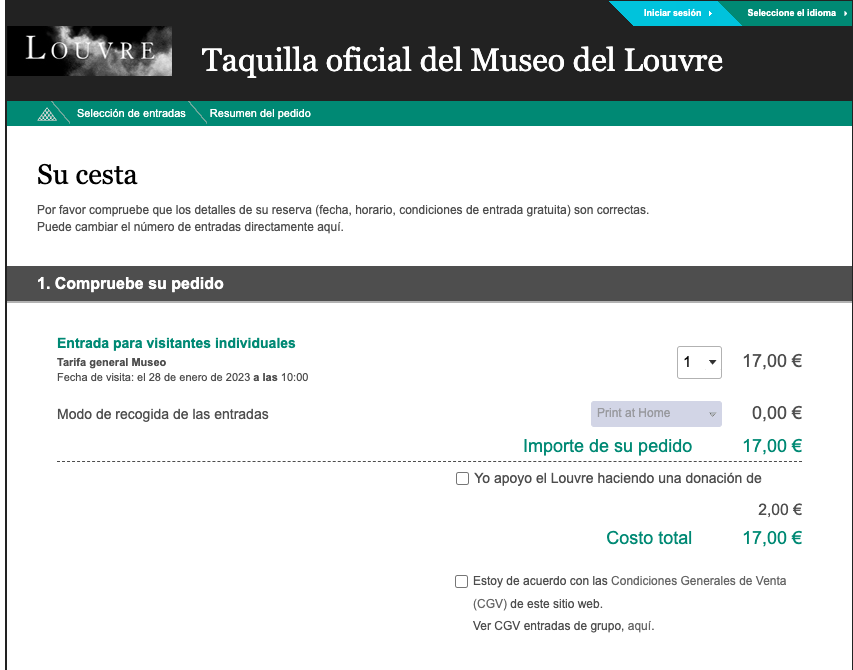Click the 0,00 € pickup fee value

click(x=776, y=413)
